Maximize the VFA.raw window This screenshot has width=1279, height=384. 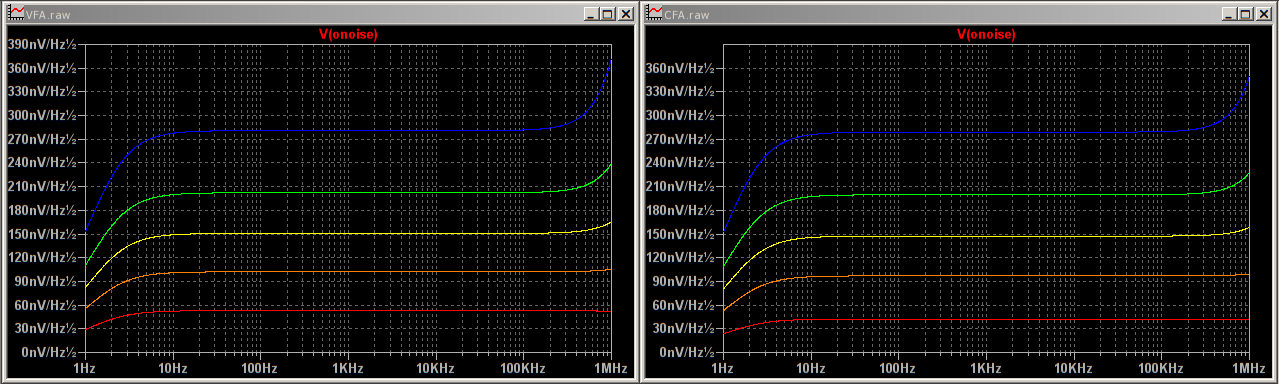[x=608, y=14]
